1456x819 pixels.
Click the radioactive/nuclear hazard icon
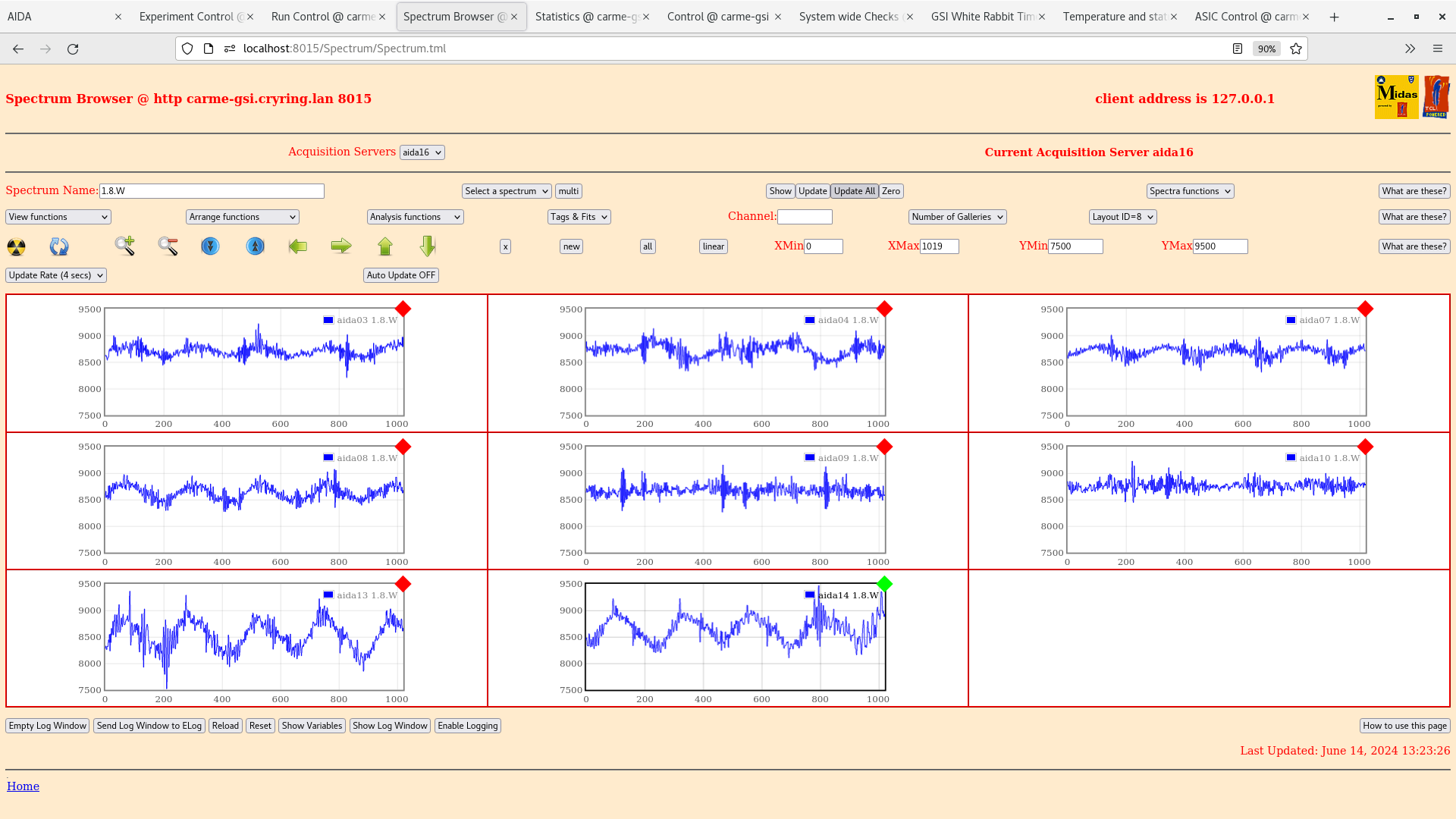(x=17, y=246)
